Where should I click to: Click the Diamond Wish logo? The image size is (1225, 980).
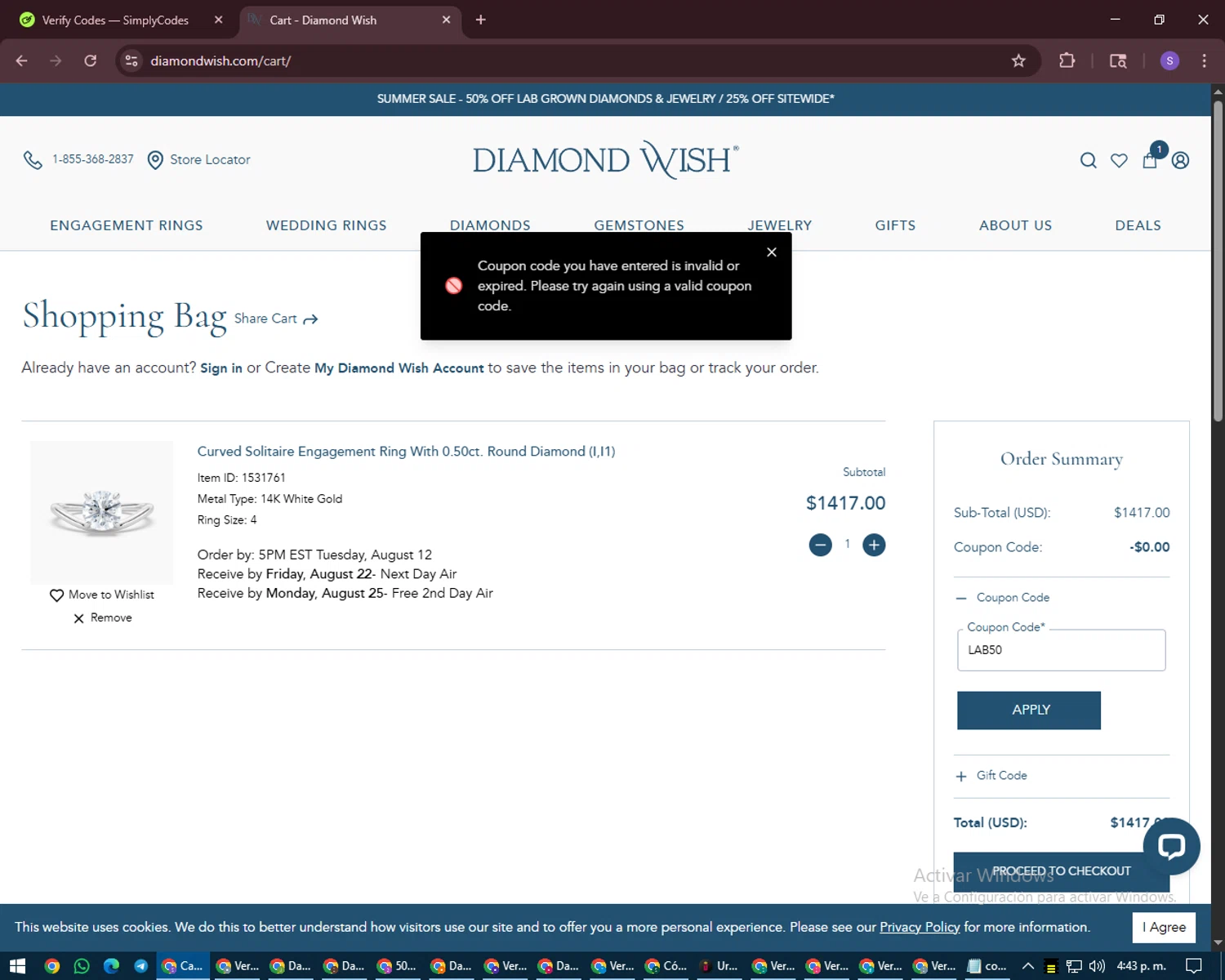coord(606,160)
